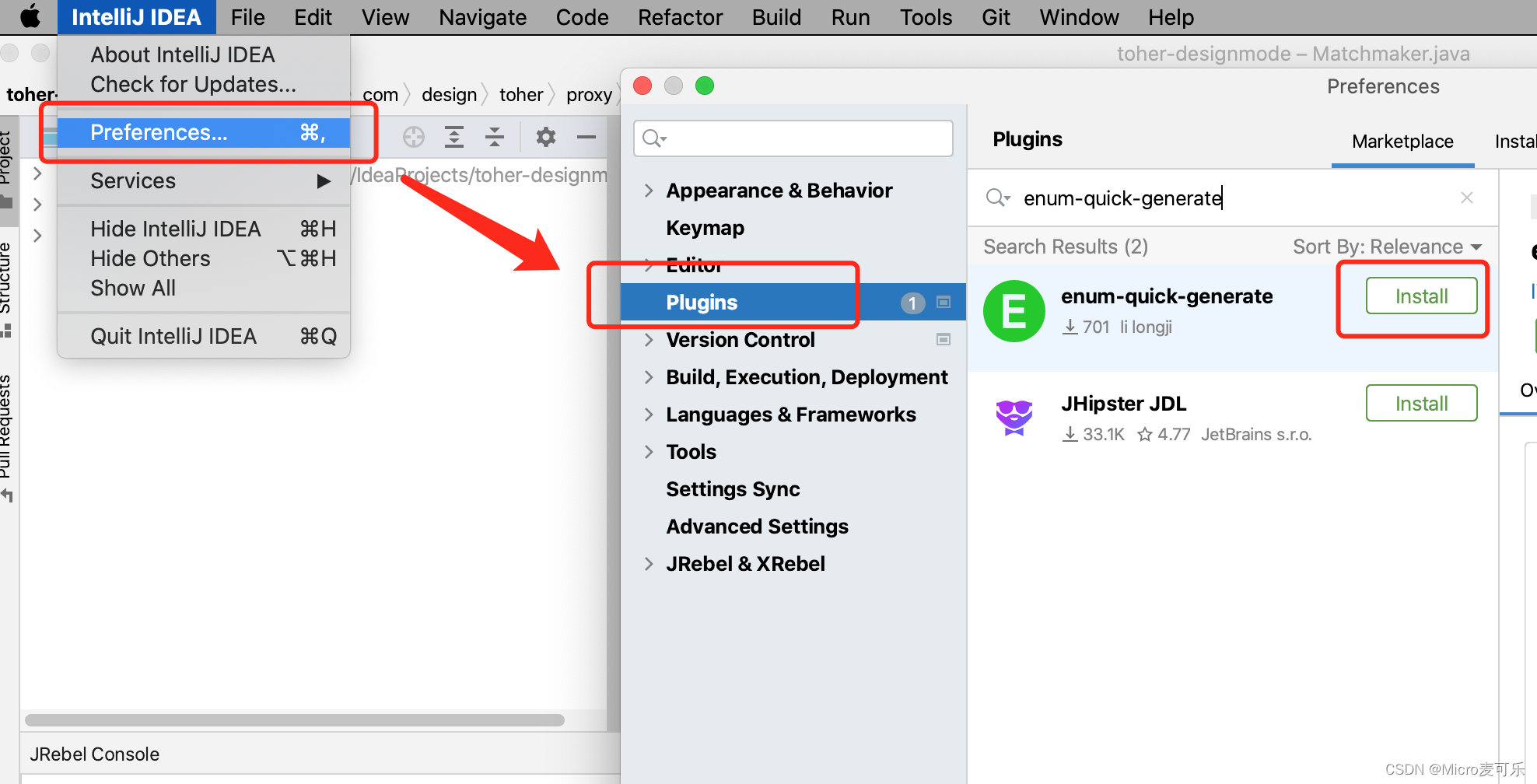
Task: Open the Navigate menu
Action: coord(482,17)
